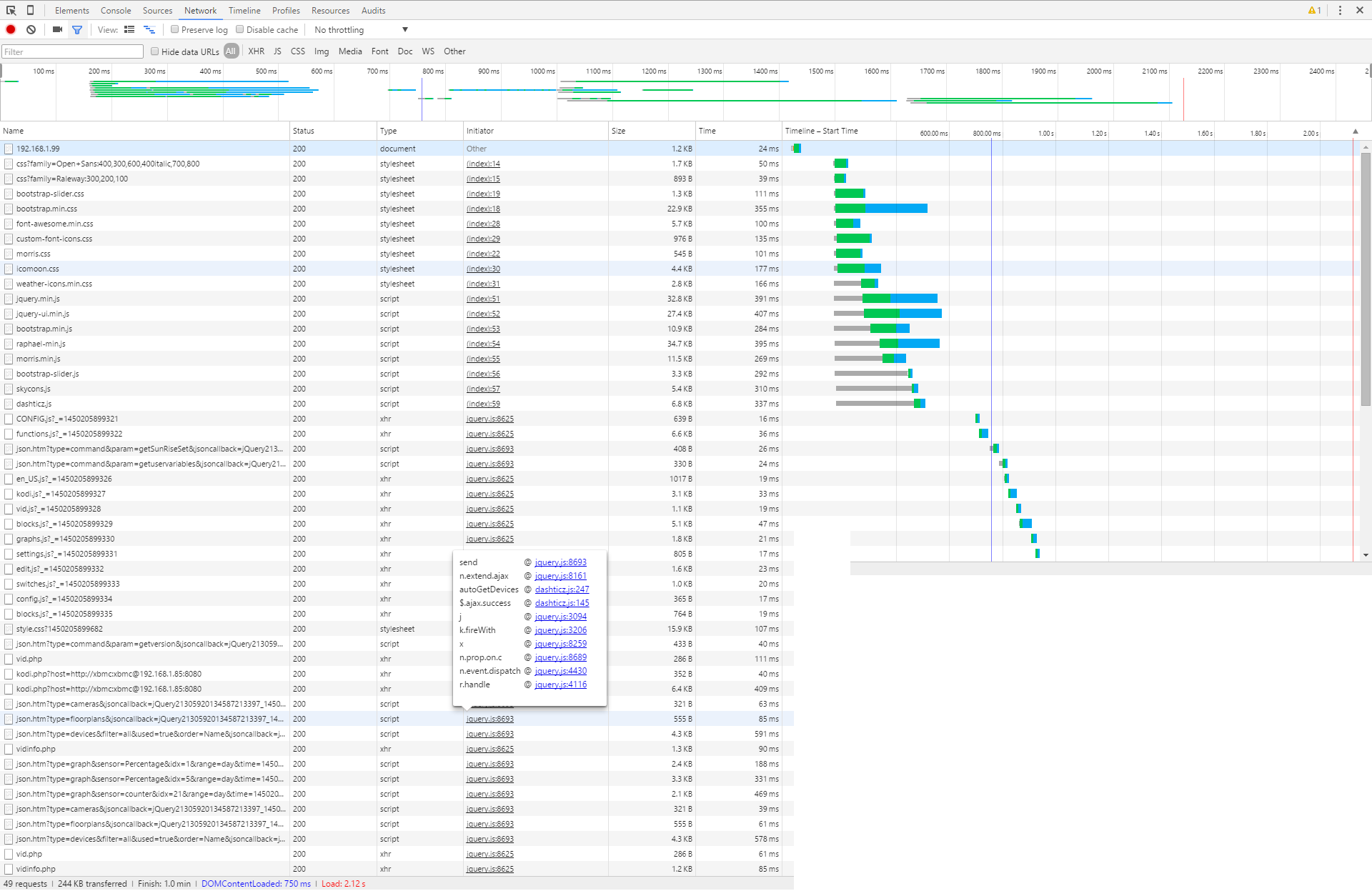Follow the jquery.js:4430 call stack link
This screenshot has width=1372, height=891.
tap(560, 671)
